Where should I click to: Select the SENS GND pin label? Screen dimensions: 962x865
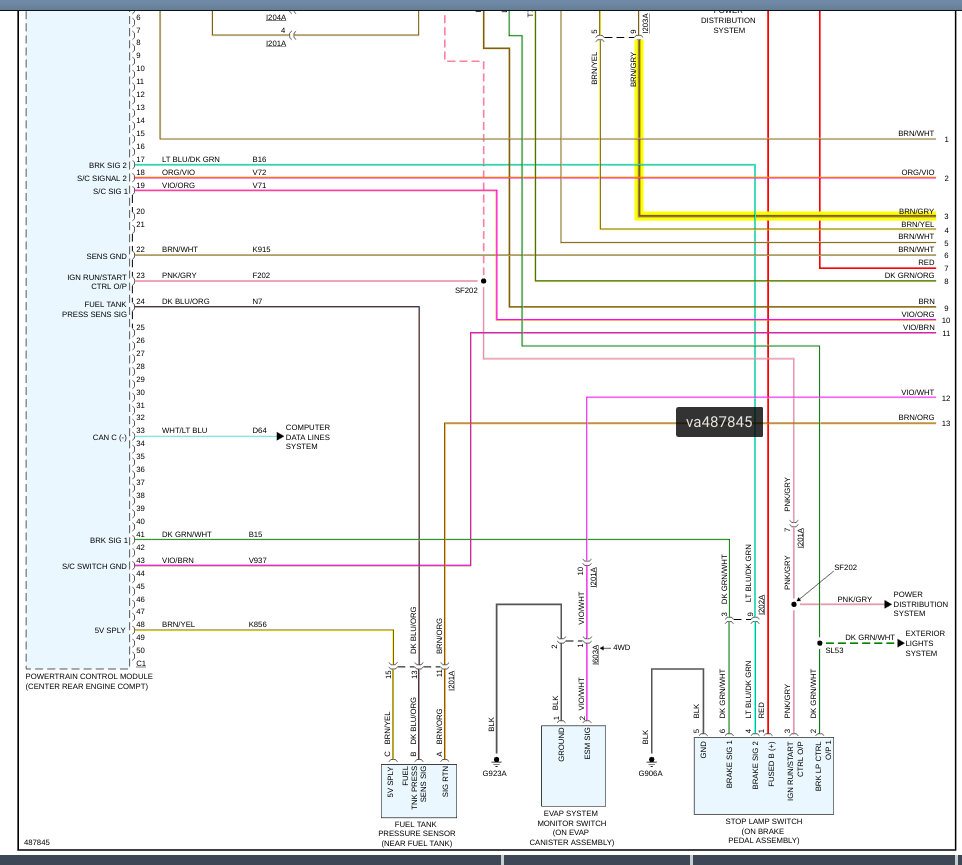(106, 256)
